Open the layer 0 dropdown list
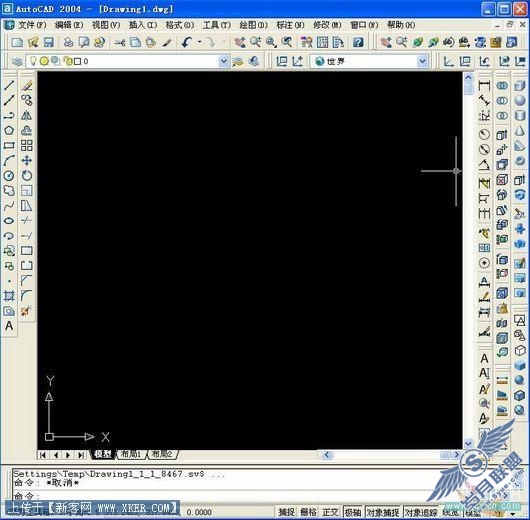 click(x=223, y=61)
